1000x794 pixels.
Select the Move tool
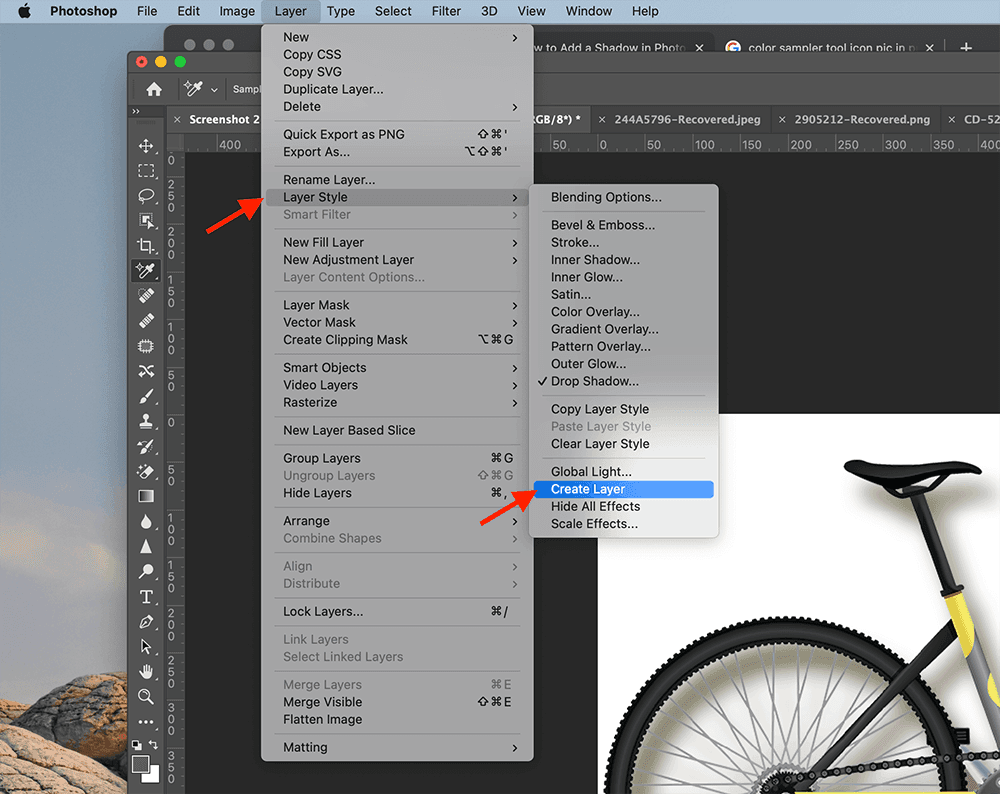coord(146,145)
